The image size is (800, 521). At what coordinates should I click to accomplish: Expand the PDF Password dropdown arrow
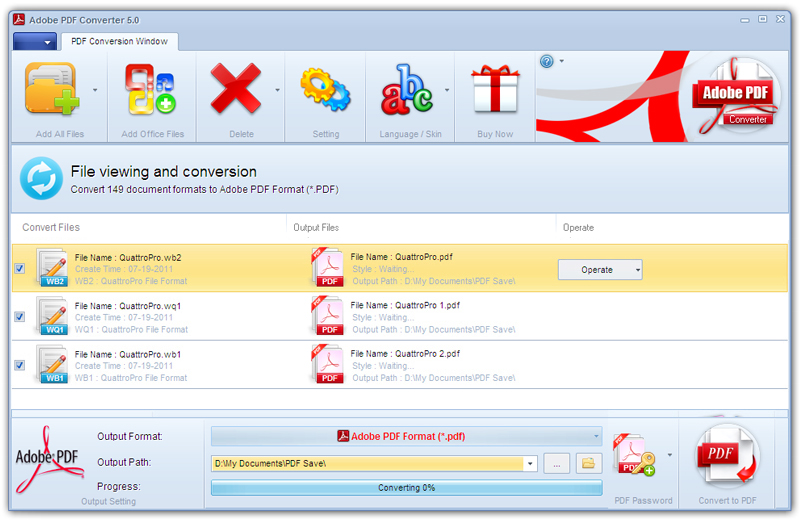pyautogui.click(x=670, y=455)
